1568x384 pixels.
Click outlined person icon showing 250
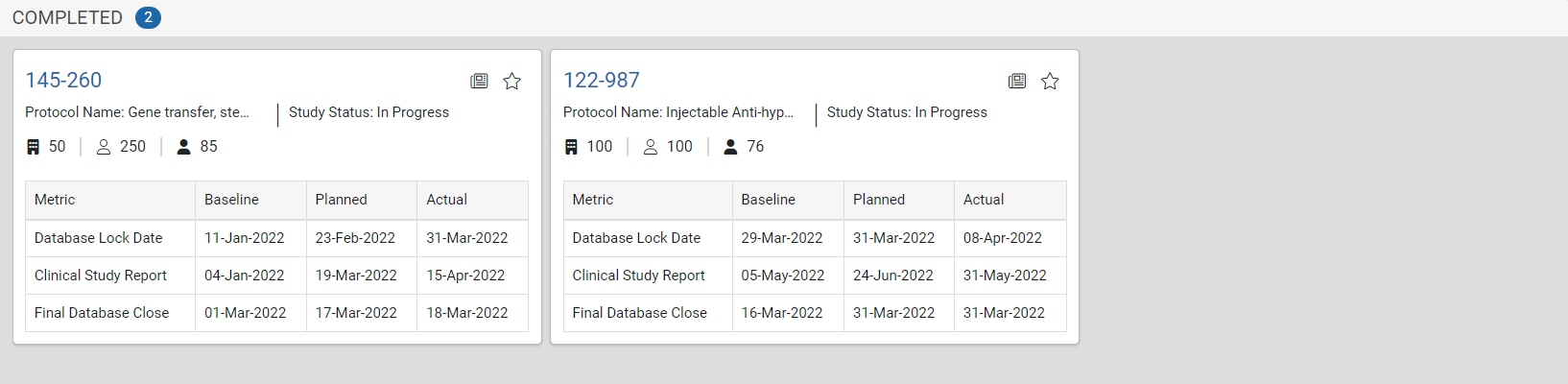point(104,147)
